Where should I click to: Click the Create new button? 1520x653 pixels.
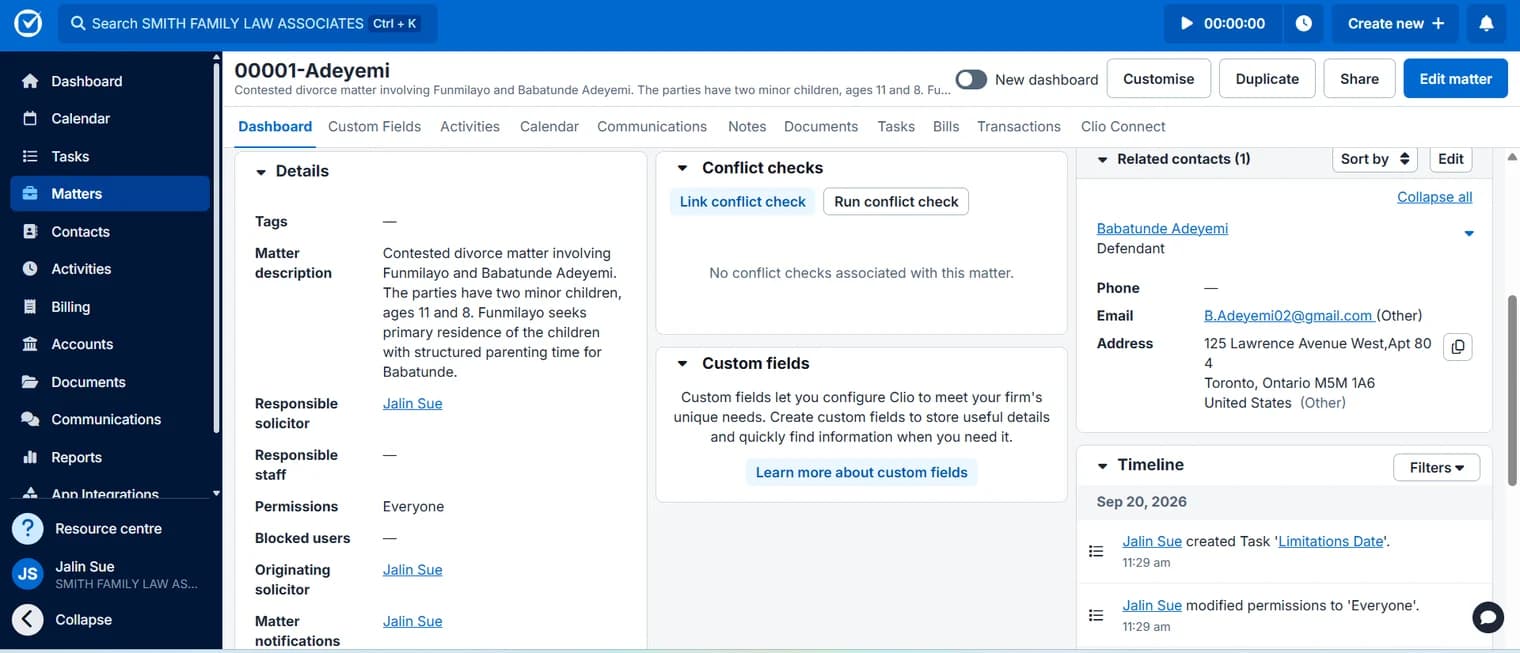click(1395, 23)
